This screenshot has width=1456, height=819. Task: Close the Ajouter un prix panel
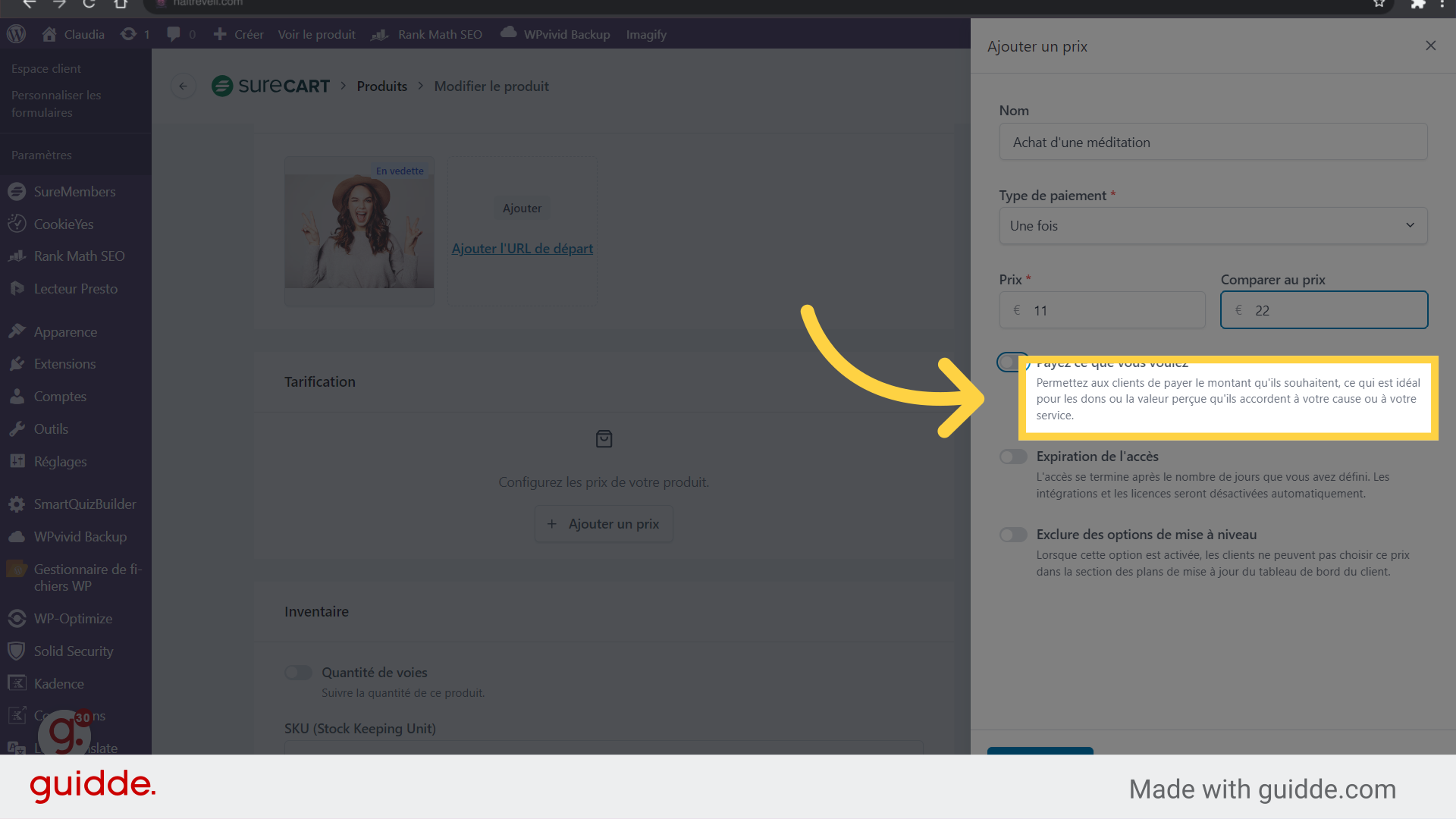tap(1430, 45)
